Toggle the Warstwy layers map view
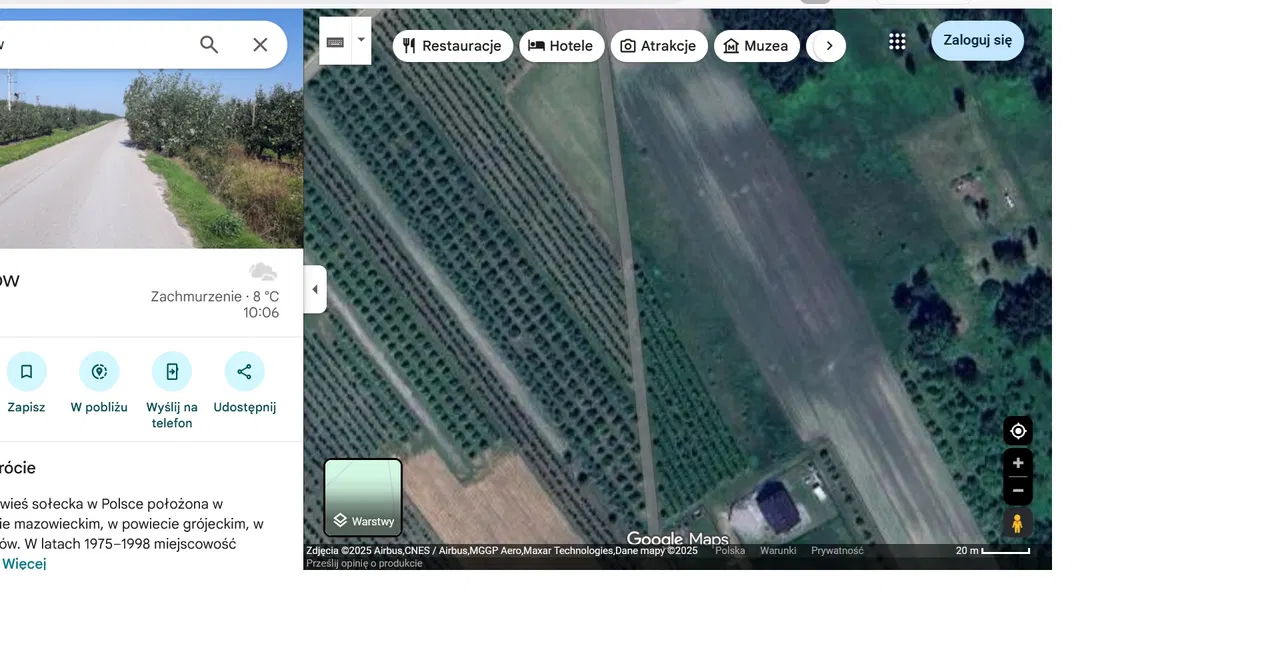This screenshot has height=672, width=1280. coord(363,498)
